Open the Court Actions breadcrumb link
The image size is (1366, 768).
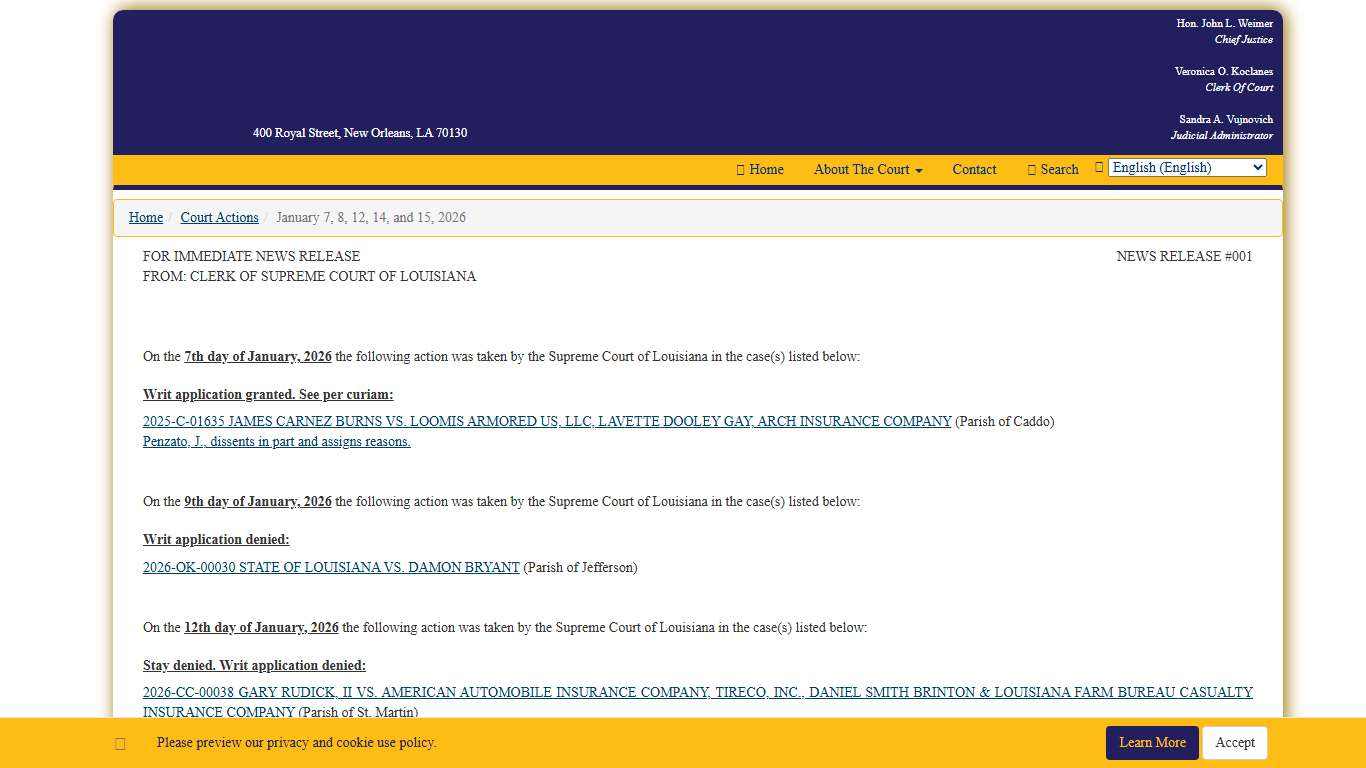(x=219, y=217)
